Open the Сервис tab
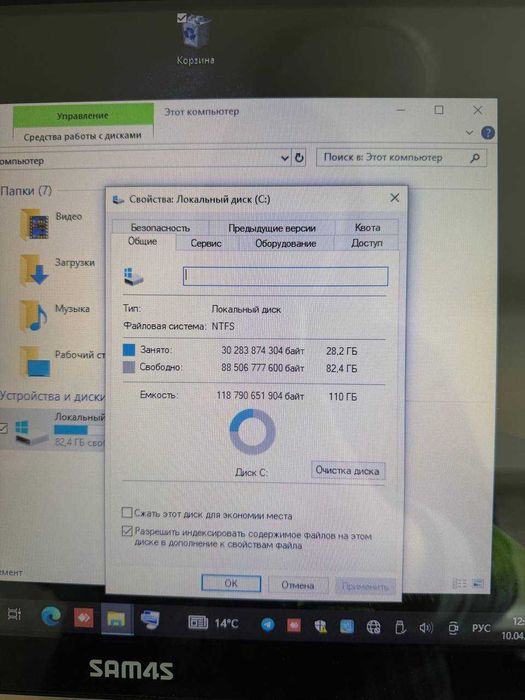This screenshot has width=525, height=700. click(x=206, y=243)
